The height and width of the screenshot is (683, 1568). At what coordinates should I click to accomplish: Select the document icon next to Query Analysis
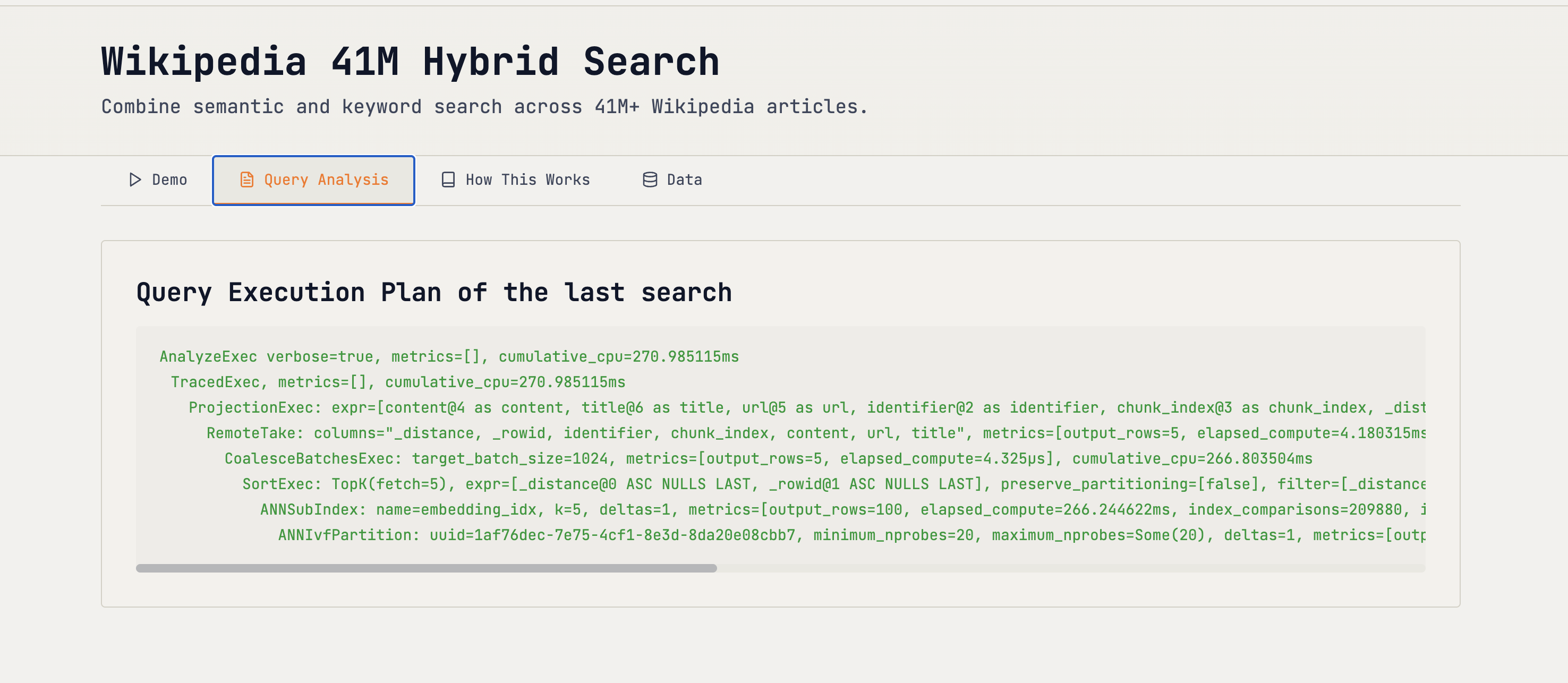coord(246,180)
